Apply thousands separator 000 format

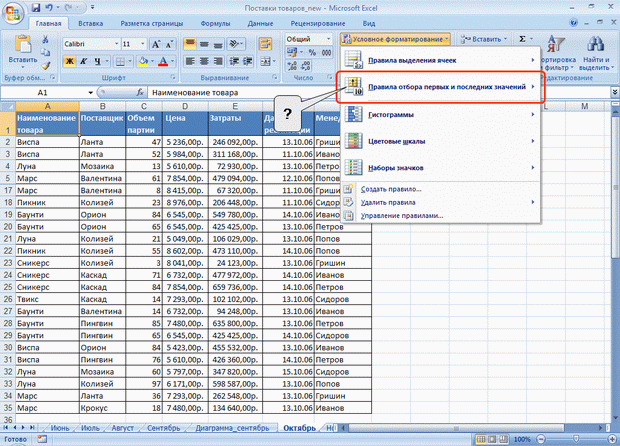(326, 52)
